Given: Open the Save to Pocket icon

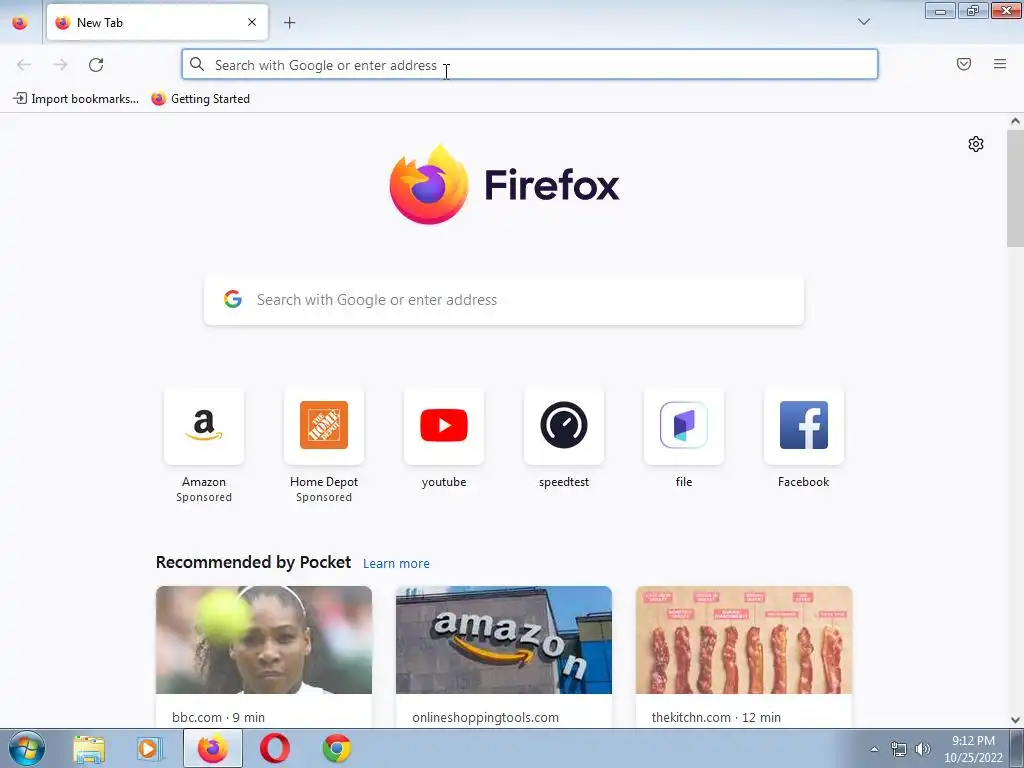Looking at the screenshot, I should (x=964, y=64).
